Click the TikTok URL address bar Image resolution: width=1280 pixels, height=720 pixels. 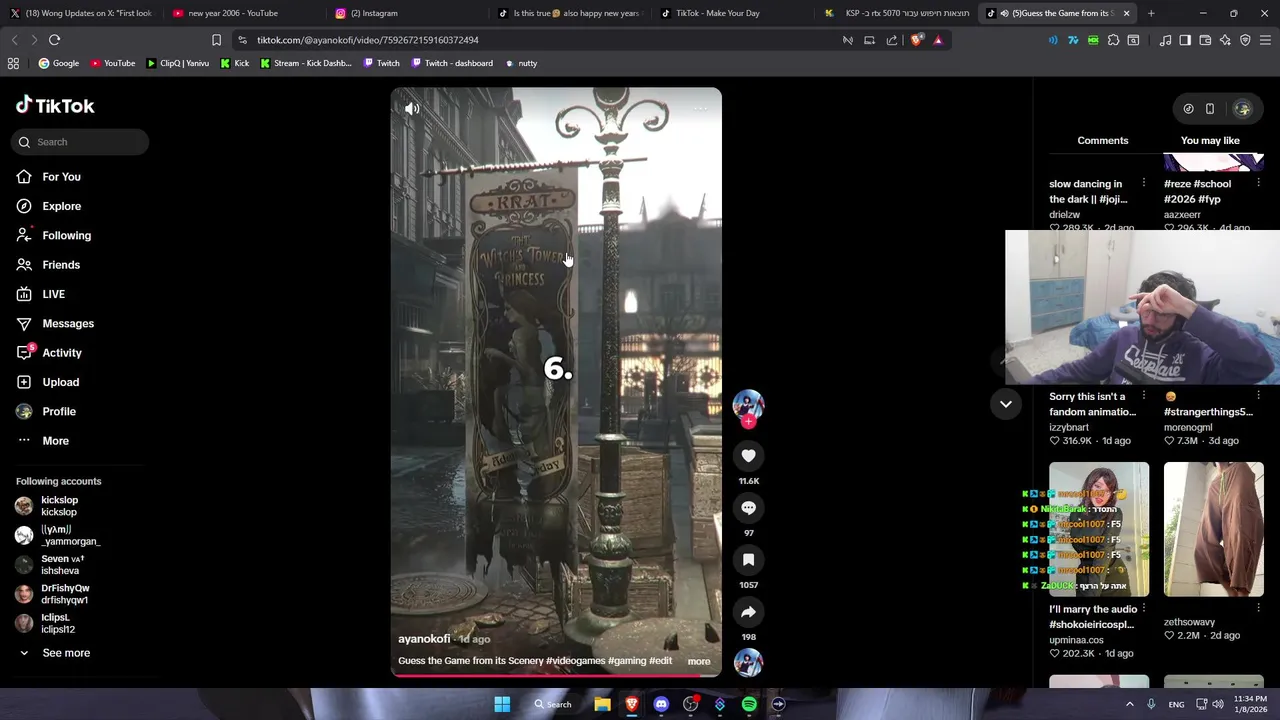(540, 40)
